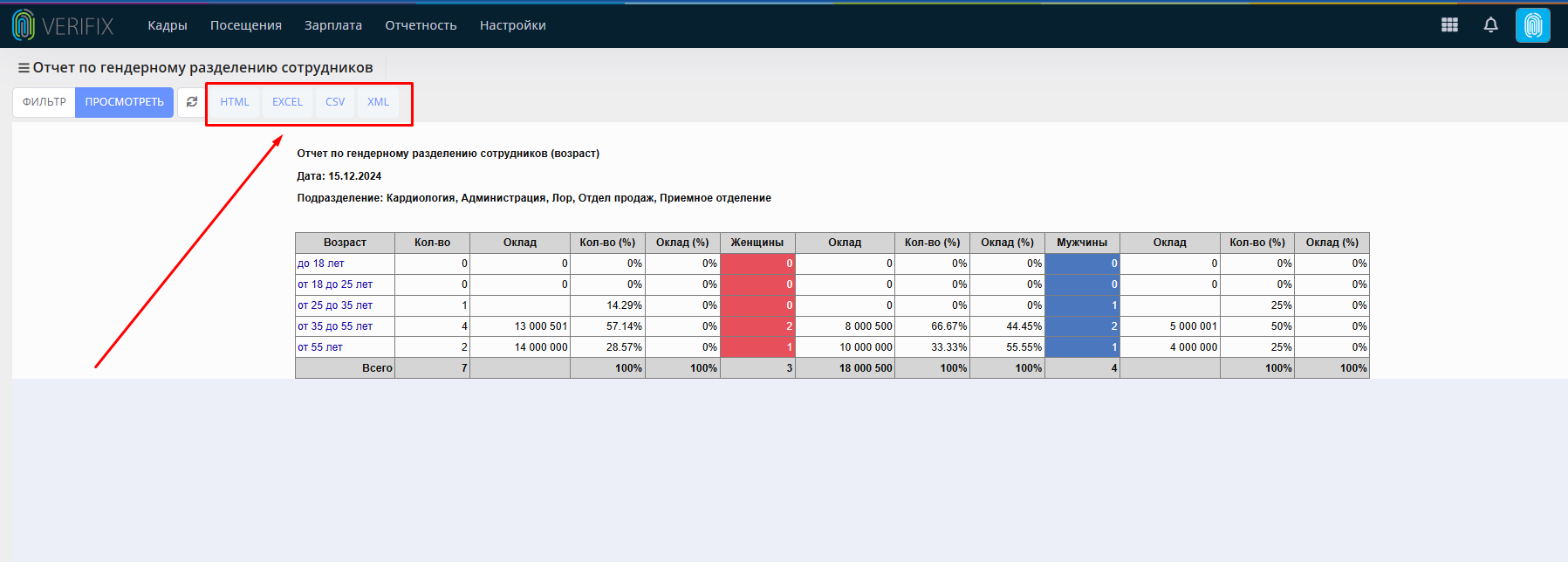1568x562 pixels.
Task: Export the report as HTML
Action: [x=235, y=102]
